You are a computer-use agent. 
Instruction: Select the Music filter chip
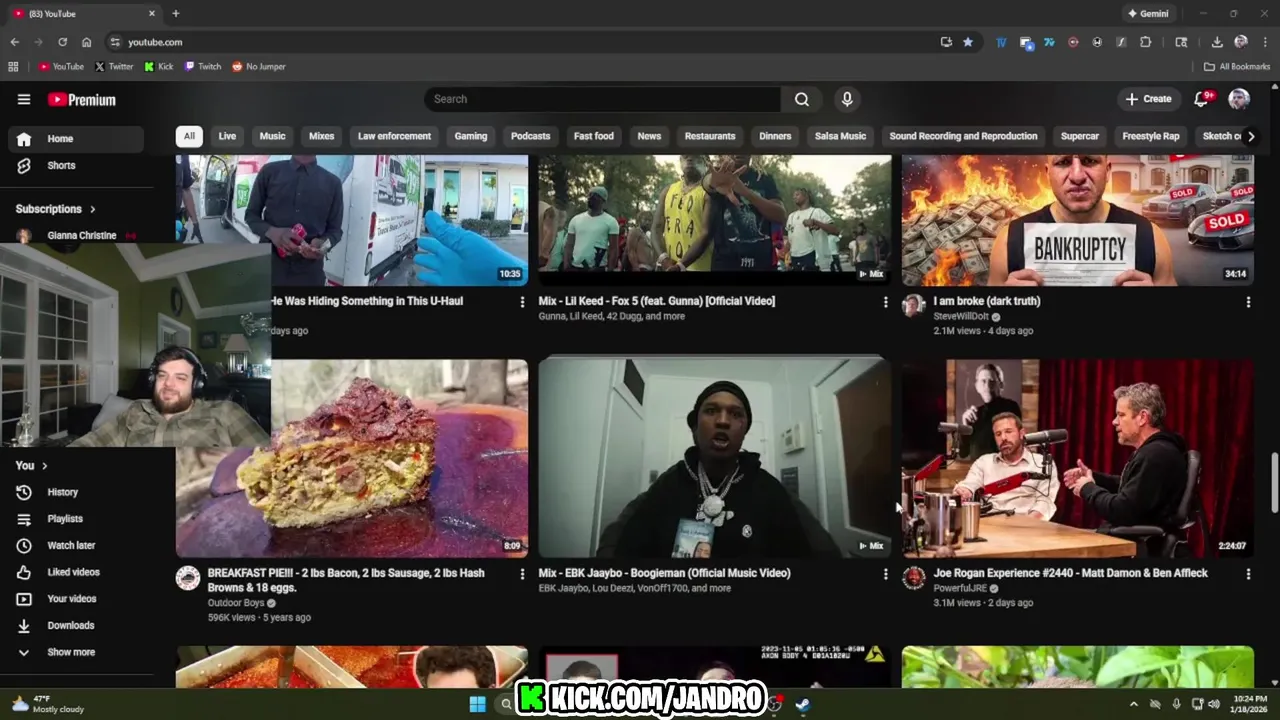click(x=272, y=136)
